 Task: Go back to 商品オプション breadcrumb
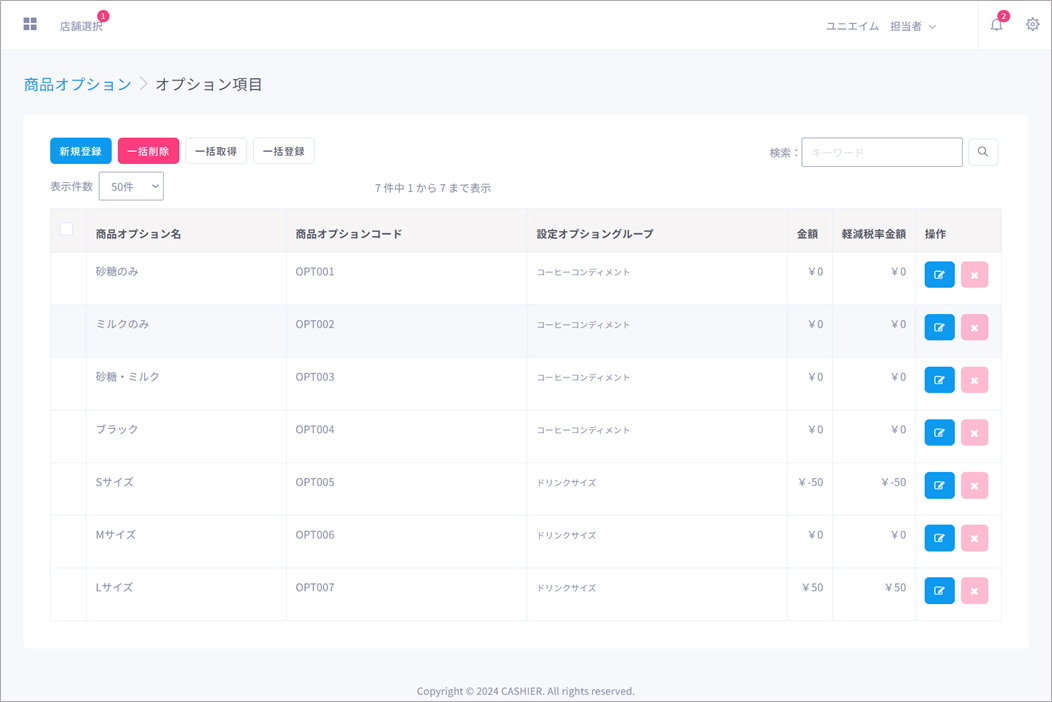pos(78,85)
